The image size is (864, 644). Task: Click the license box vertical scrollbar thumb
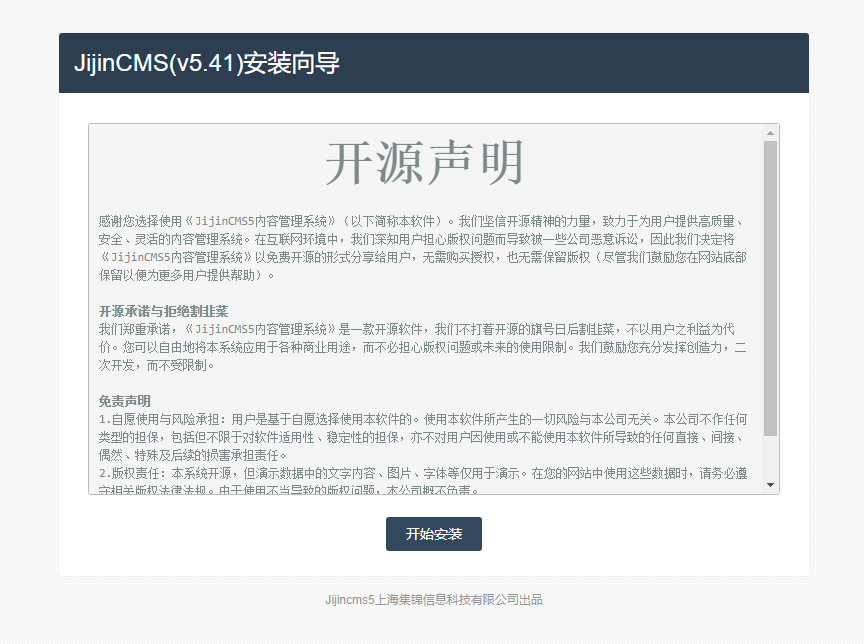(770, 288)
